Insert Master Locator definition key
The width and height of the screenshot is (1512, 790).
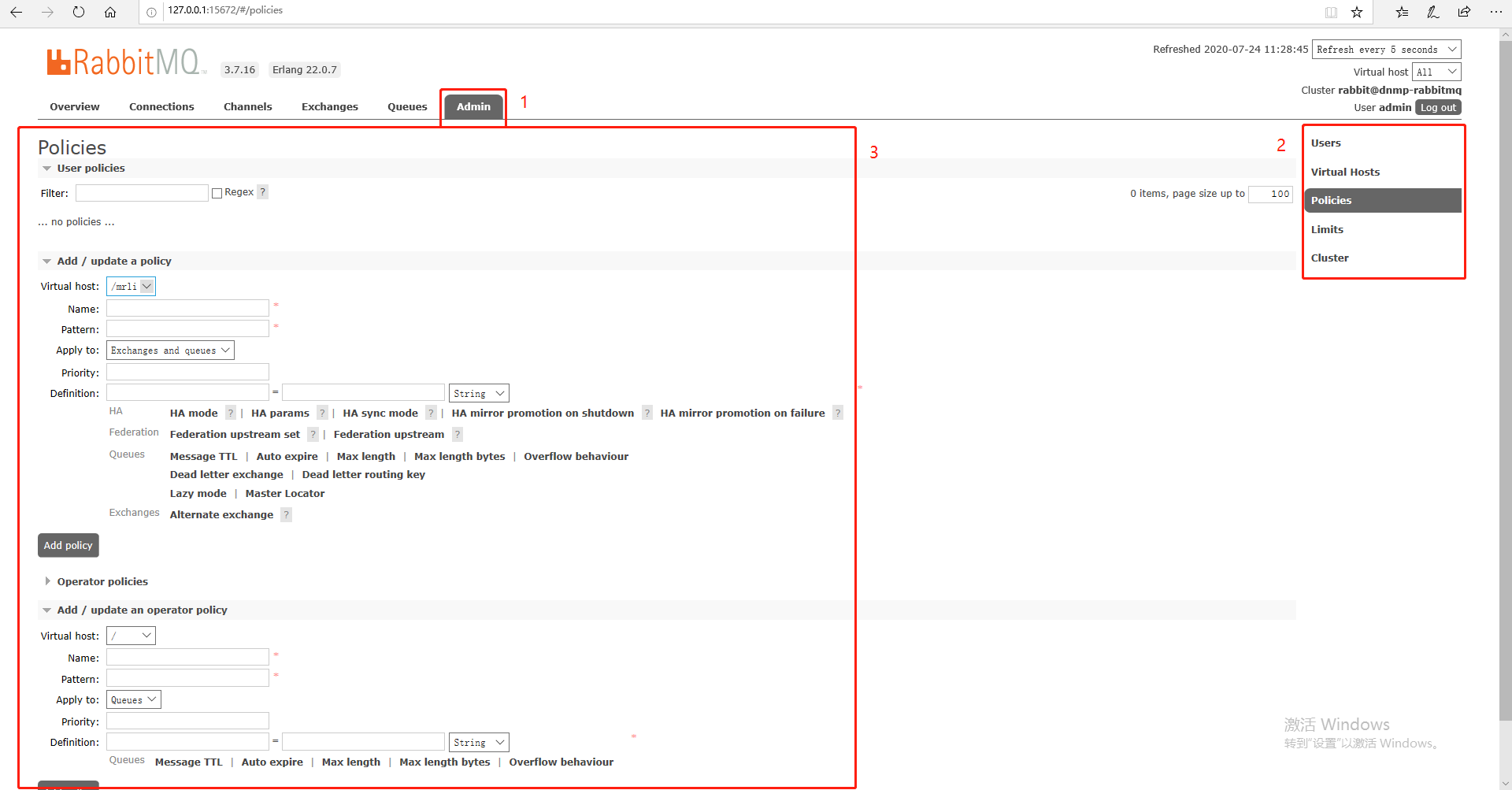click(x=285, y=493)
